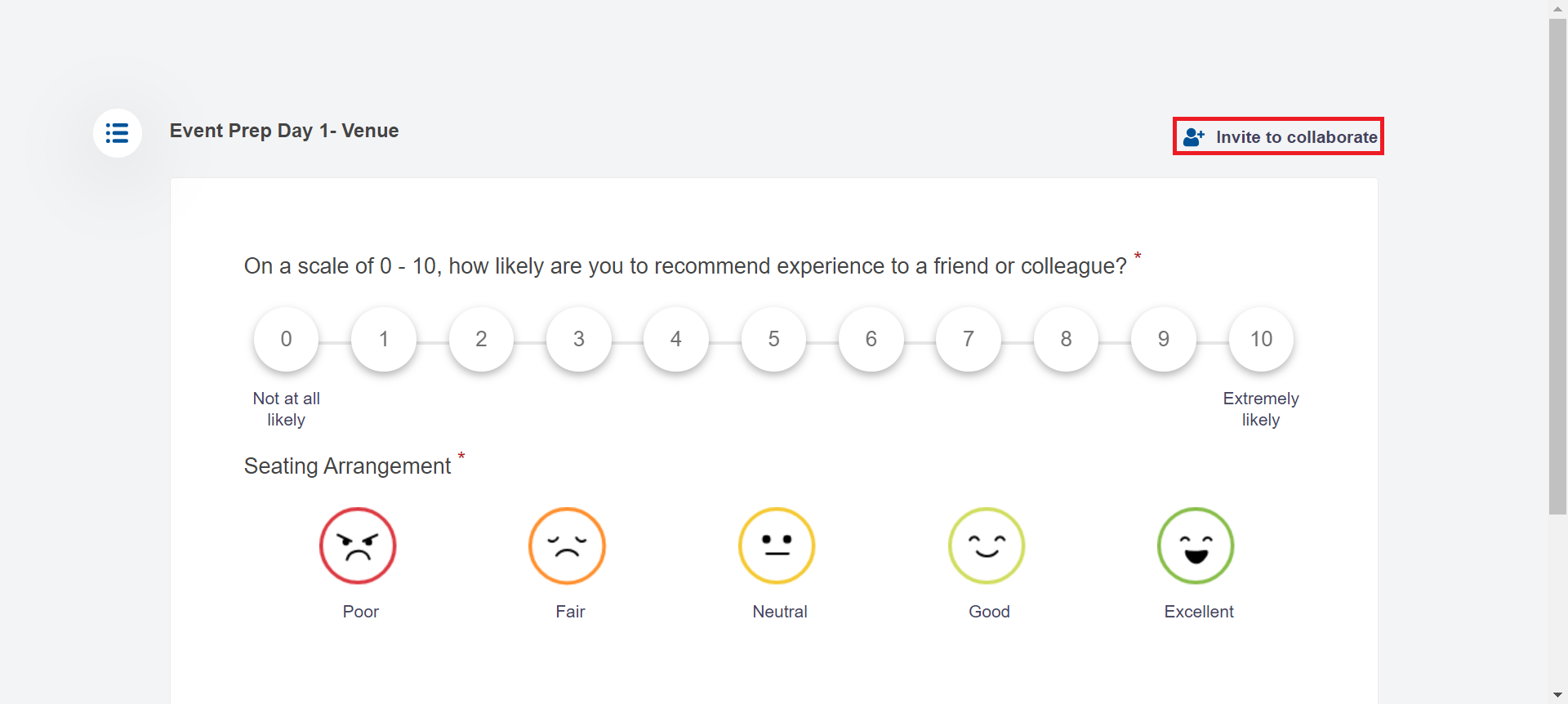
Task: Choose score 2 on the recommendation scale
Action: coord(481,339)
